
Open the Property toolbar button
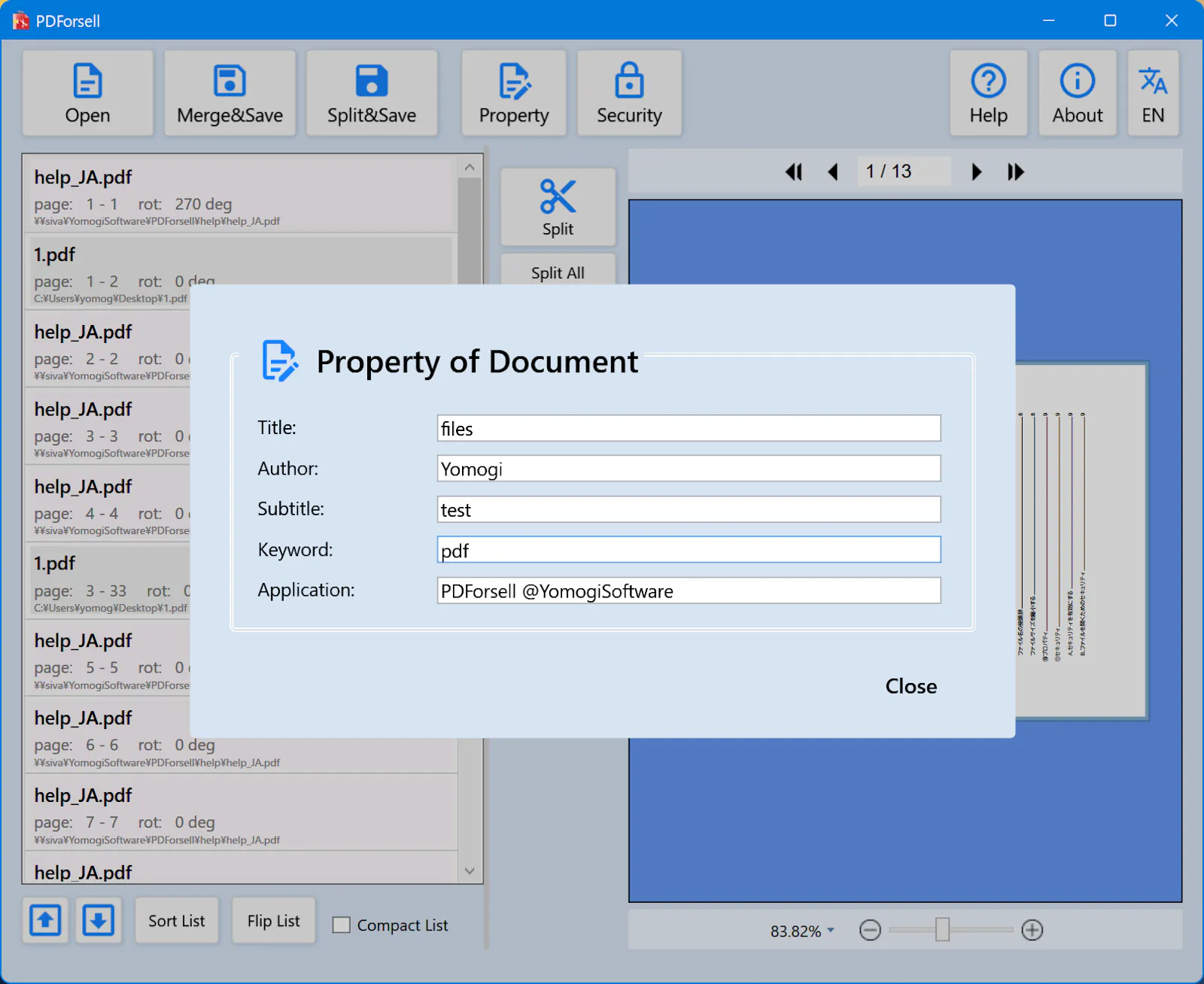(514, 93)
